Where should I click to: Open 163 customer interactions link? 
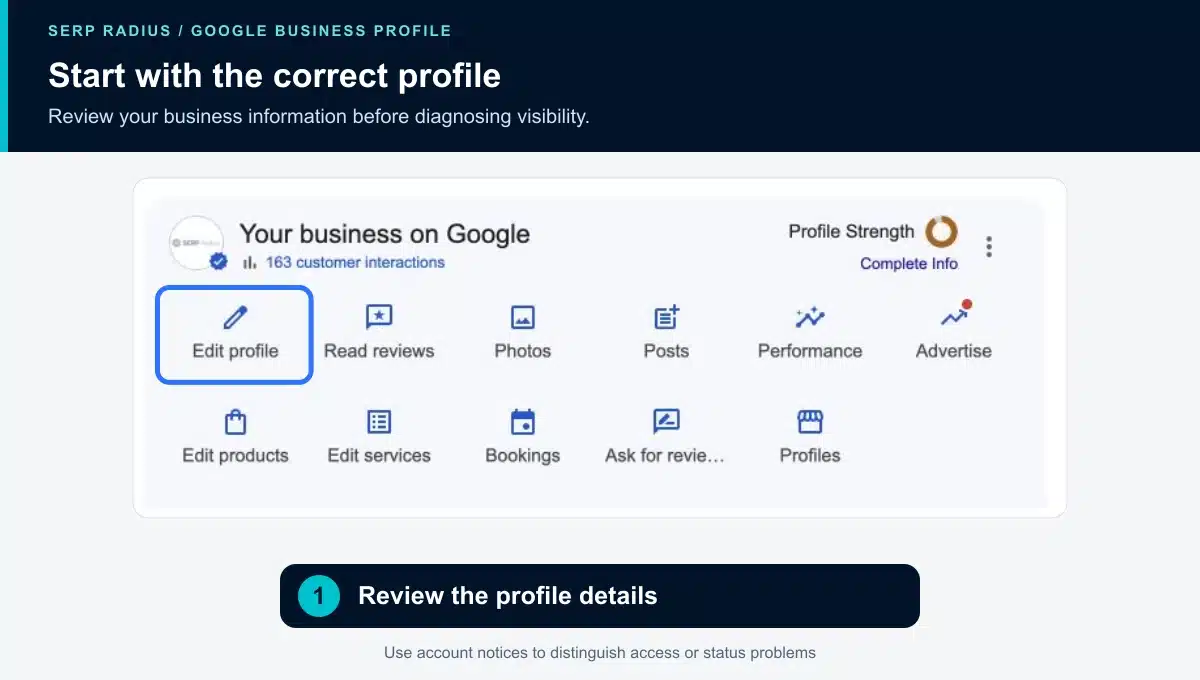click(355, 262)
